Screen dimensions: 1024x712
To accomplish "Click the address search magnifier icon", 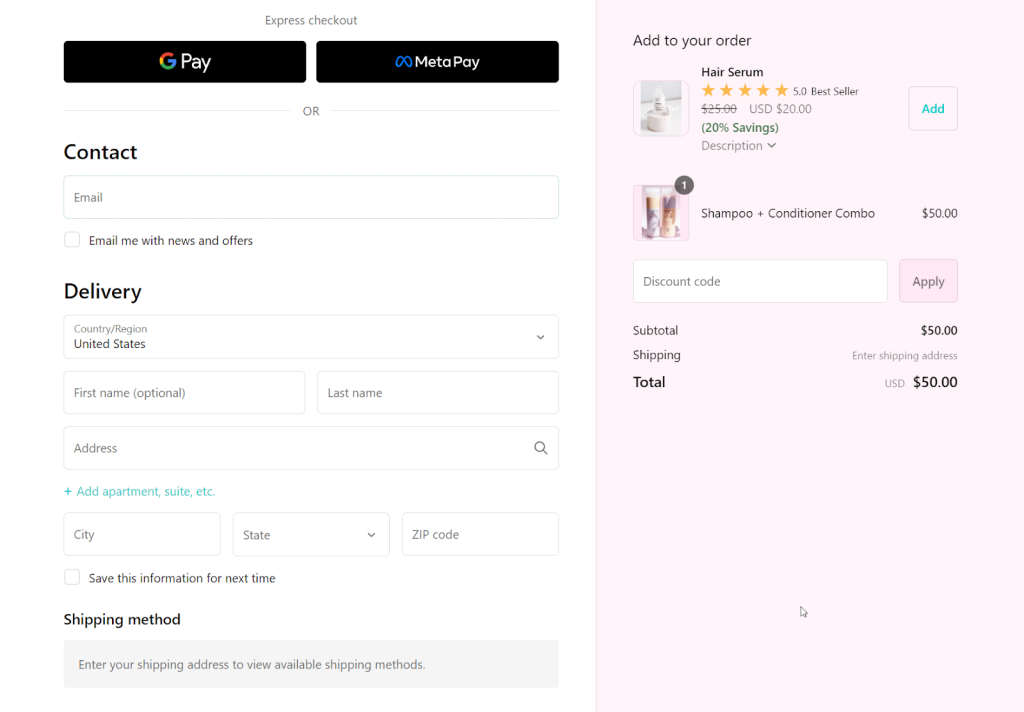I will coord(541,447).
